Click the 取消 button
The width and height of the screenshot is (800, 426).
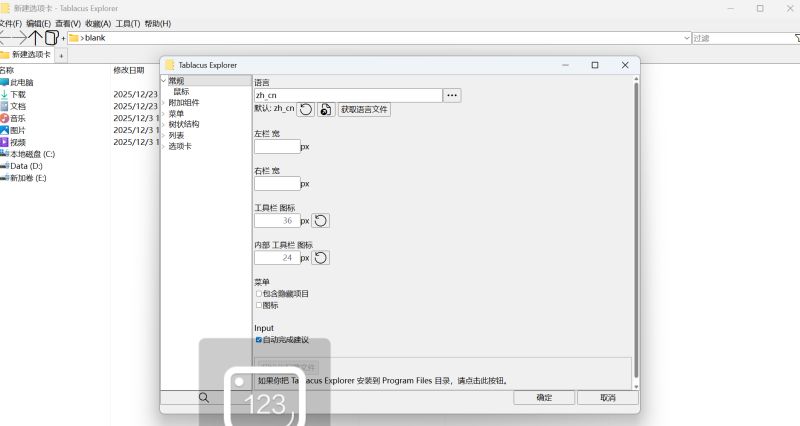tap(608, 397)
